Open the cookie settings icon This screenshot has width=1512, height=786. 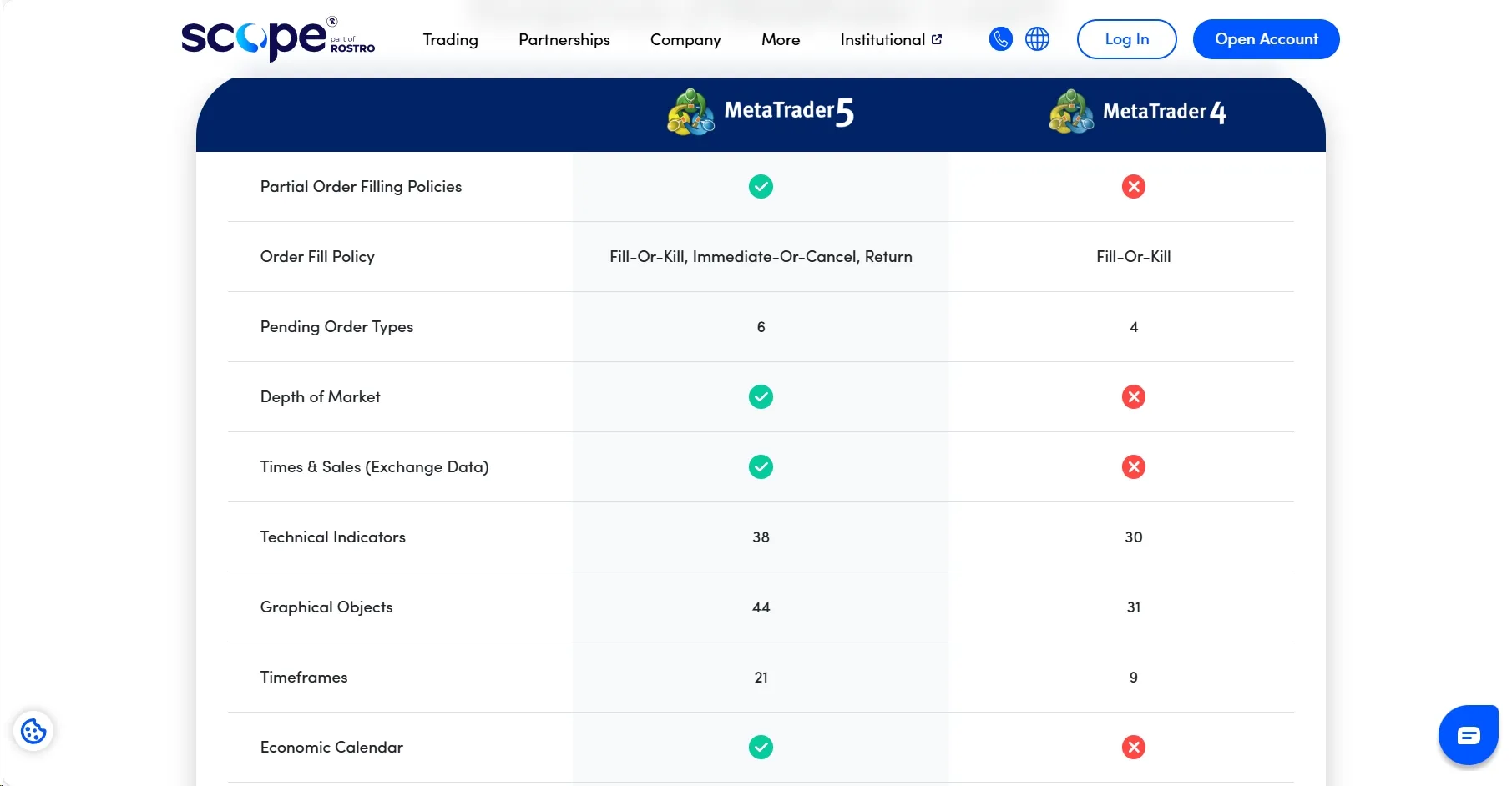click(x=33, y=732)
